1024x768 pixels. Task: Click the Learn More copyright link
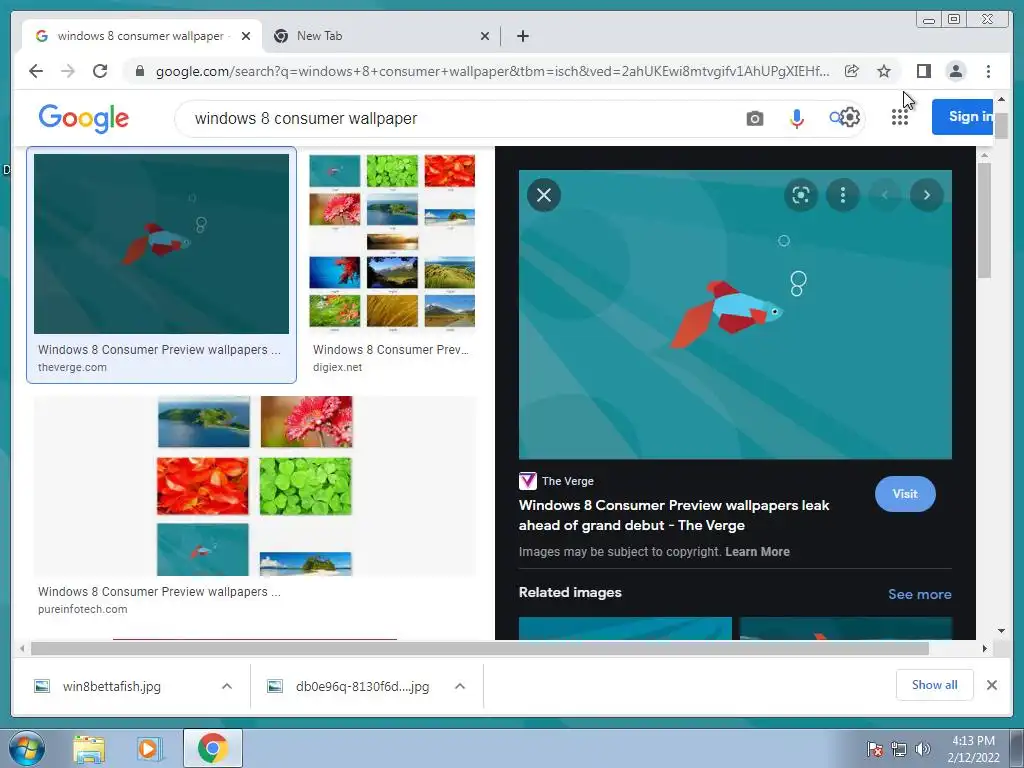tap(758, 552)
